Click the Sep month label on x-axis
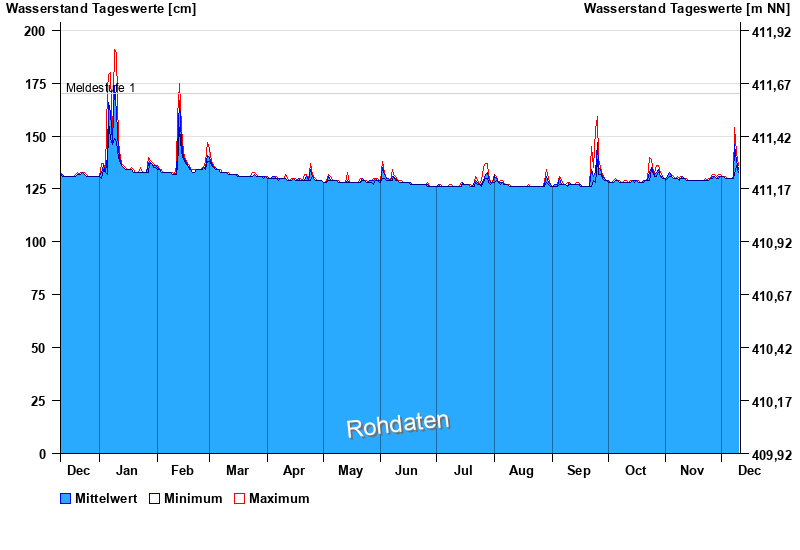This screenshot has height=550, width=800. (579, 471)
